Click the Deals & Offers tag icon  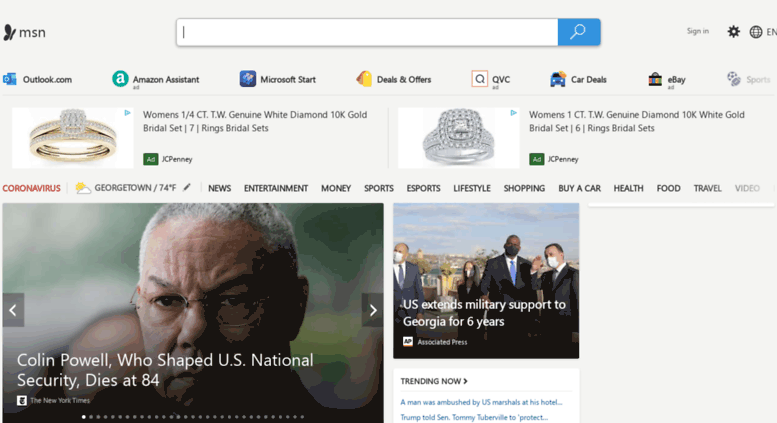tap(364, 79)
